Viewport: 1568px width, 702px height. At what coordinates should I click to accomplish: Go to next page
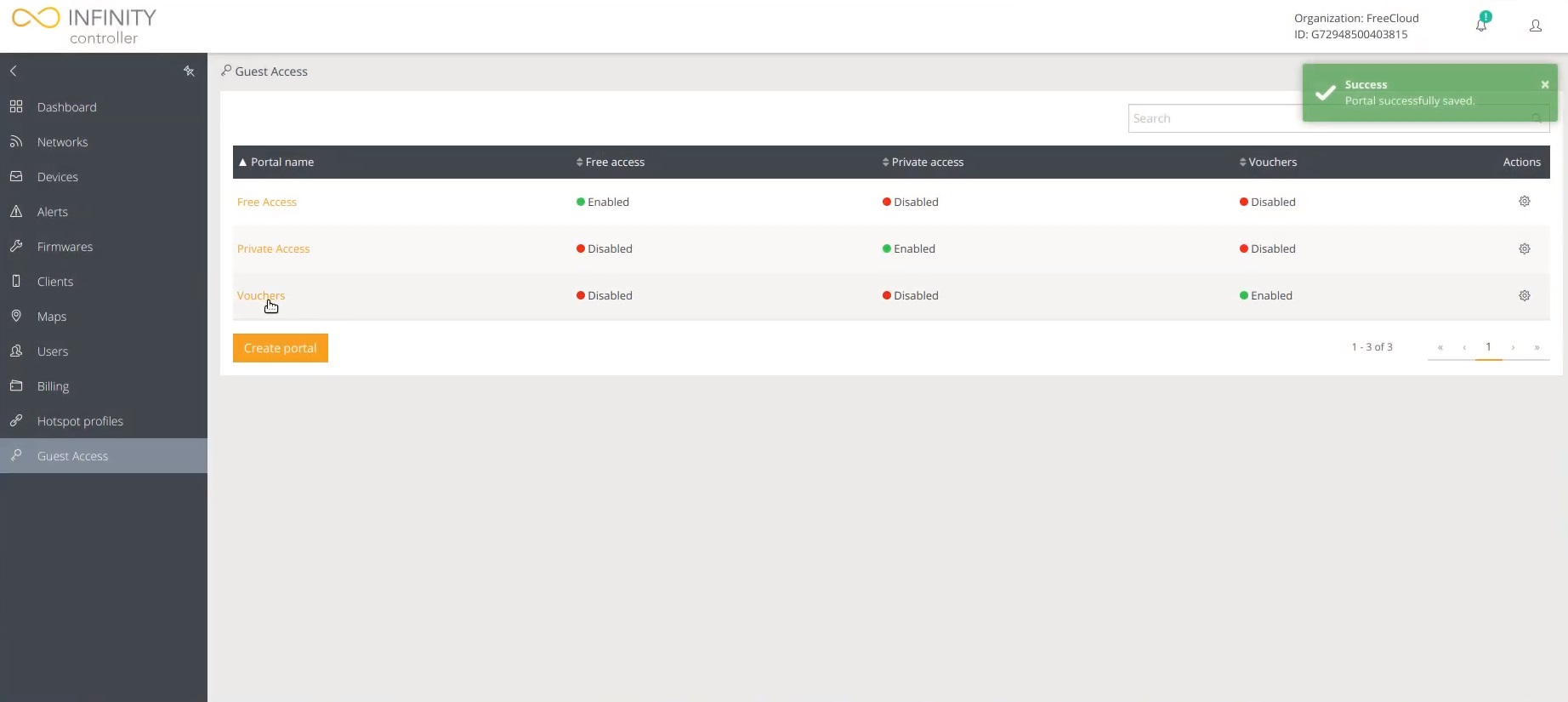coord(1513,347)
